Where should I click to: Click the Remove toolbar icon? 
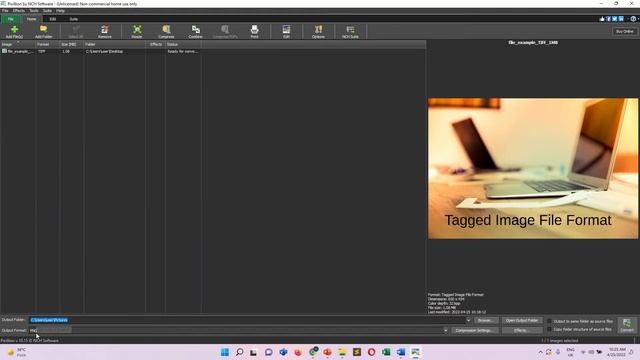[x=104, y=31]
